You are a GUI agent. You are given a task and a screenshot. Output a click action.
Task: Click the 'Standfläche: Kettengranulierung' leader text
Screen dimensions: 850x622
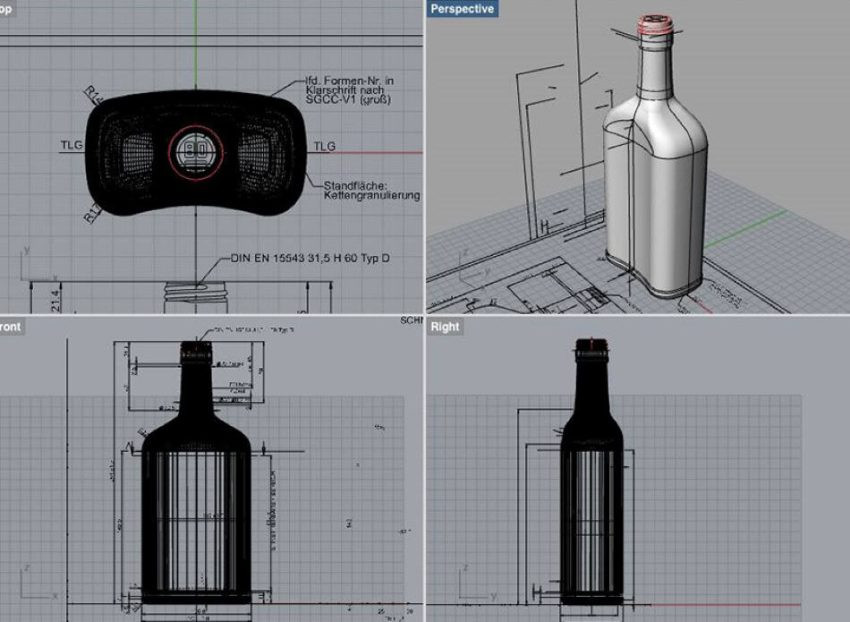(371, 190)
